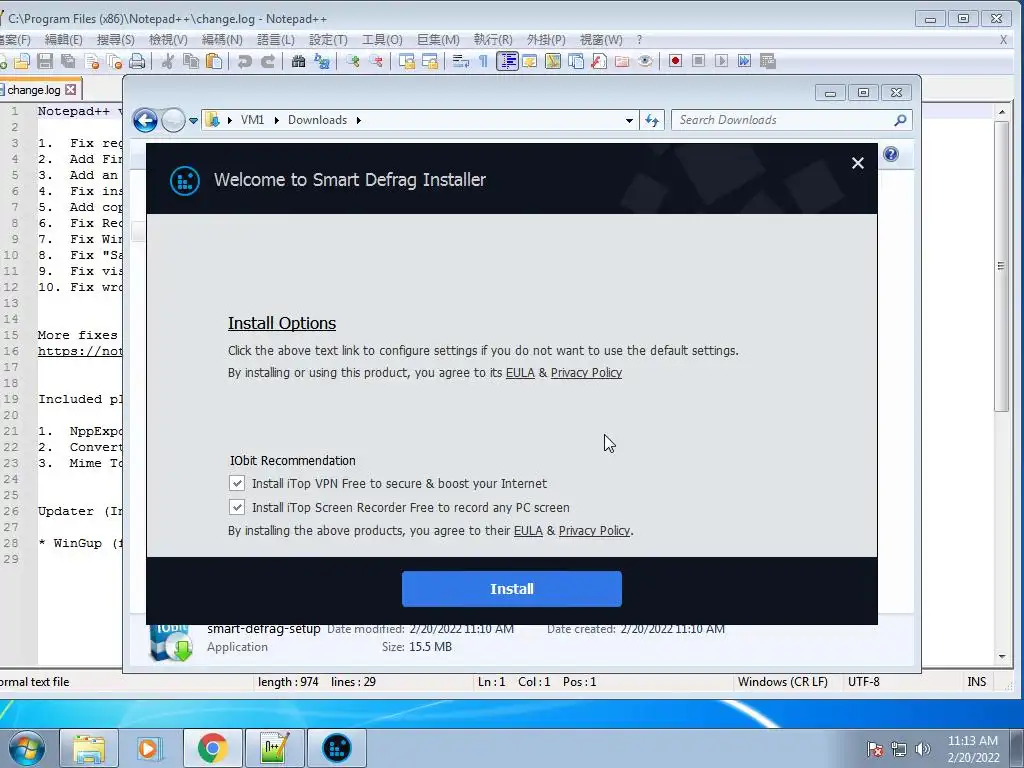
Task: Click the Zoom In icon in Notepad++
Action: pos(353,61)
